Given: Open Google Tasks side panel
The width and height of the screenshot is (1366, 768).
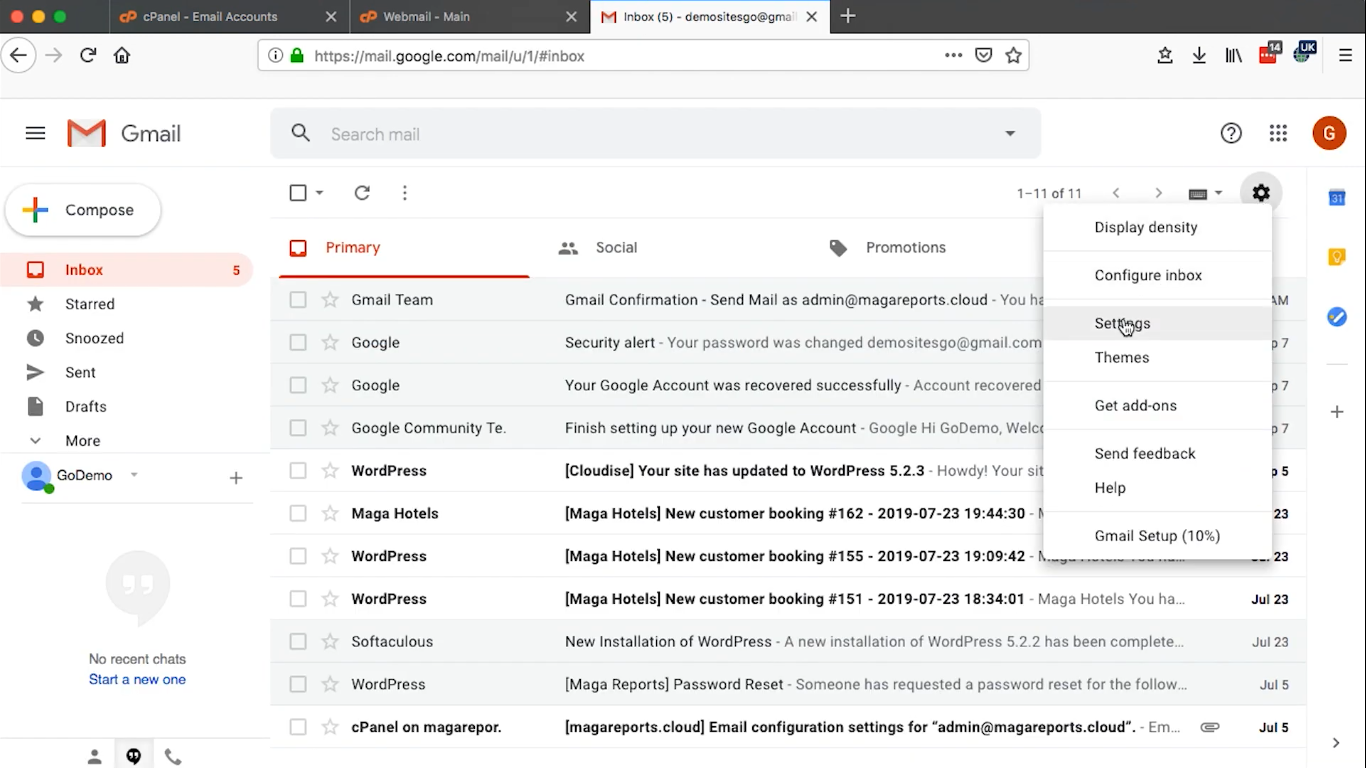Looking at the screenshot, I should point(1337,317).
